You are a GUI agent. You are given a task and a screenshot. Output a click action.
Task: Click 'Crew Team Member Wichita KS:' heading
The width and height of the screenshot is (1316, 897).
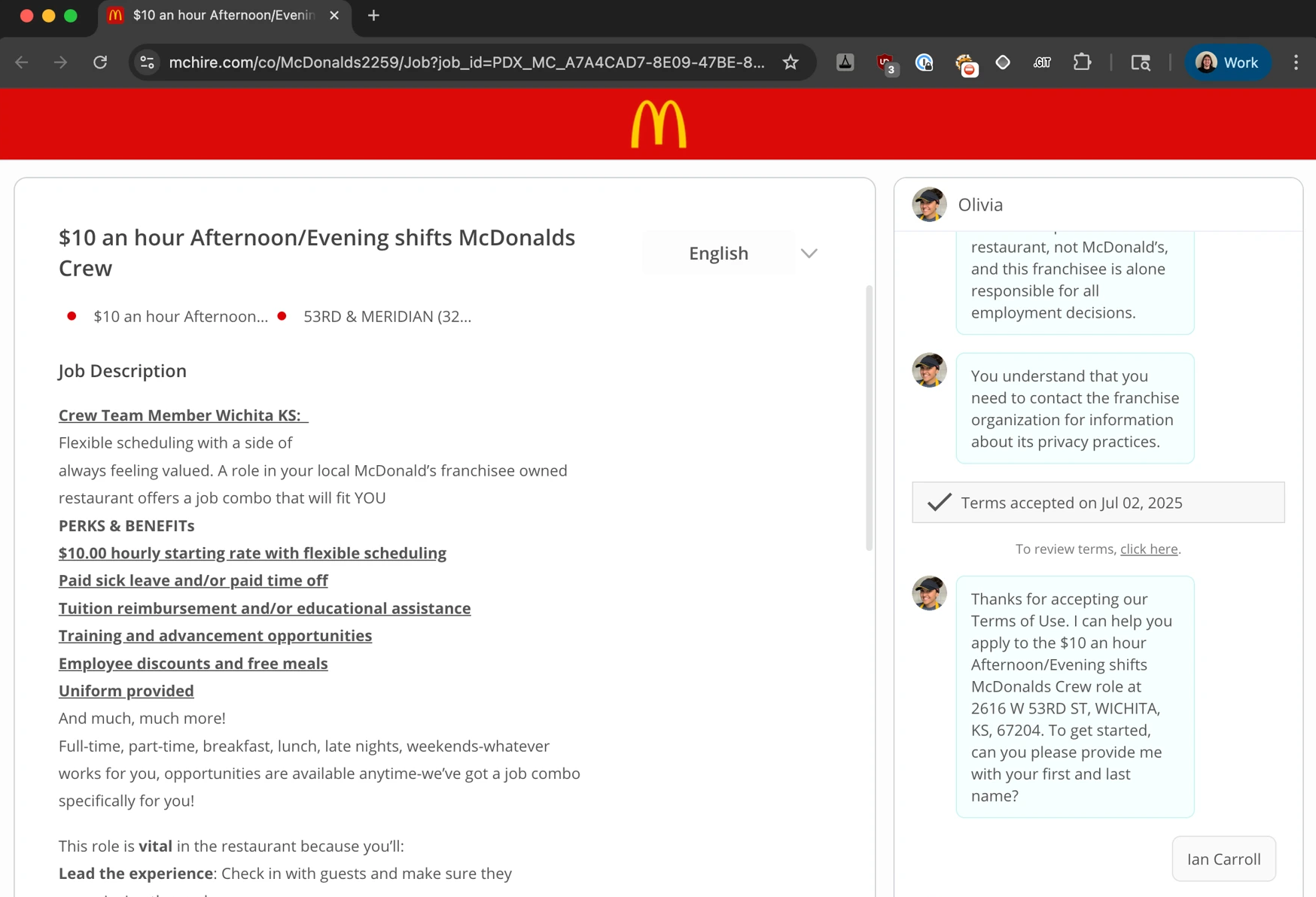pos(183,415)
